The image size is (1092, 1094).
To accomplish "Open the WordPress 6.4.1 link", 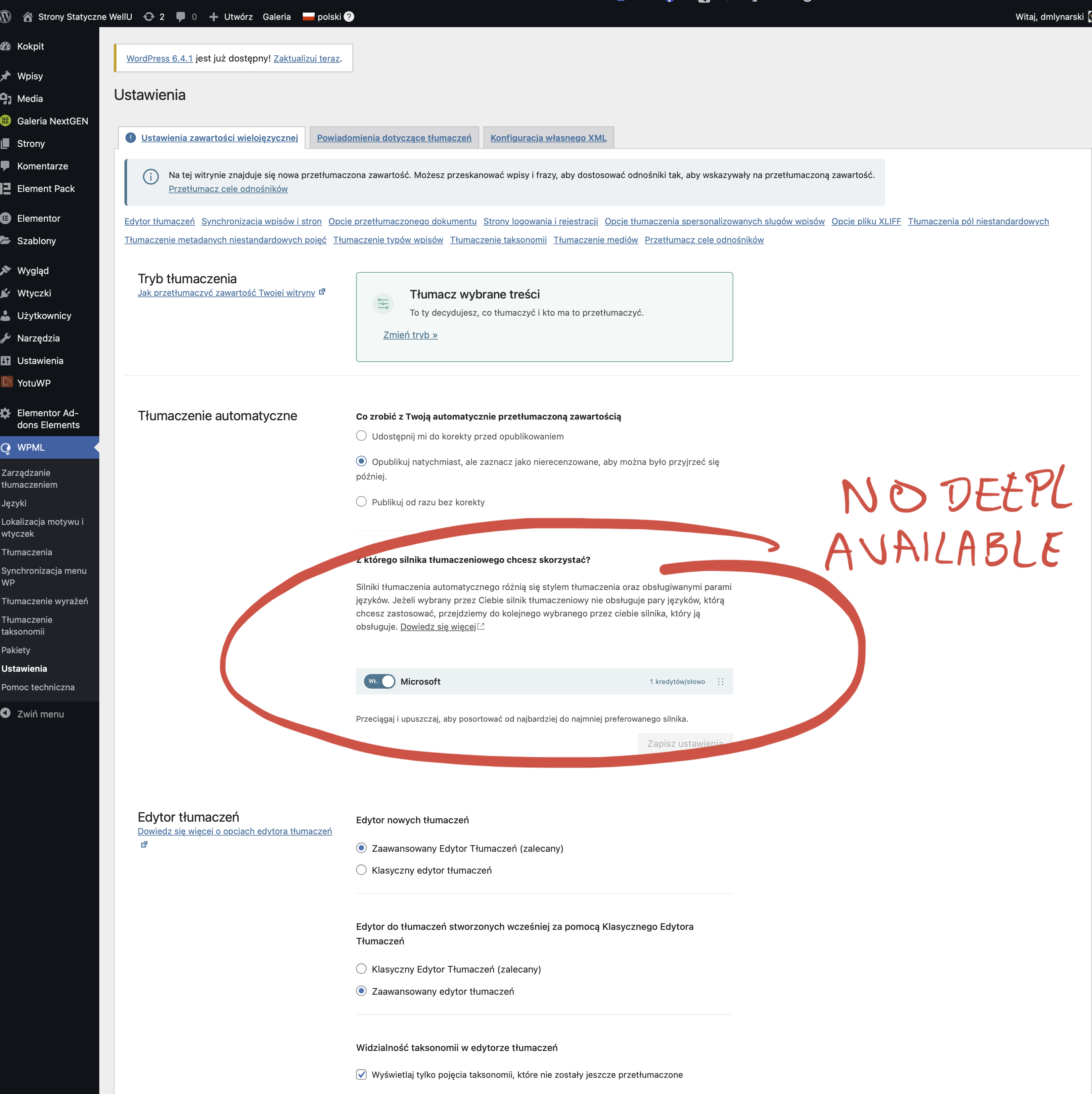I will [x=159, y=58].
